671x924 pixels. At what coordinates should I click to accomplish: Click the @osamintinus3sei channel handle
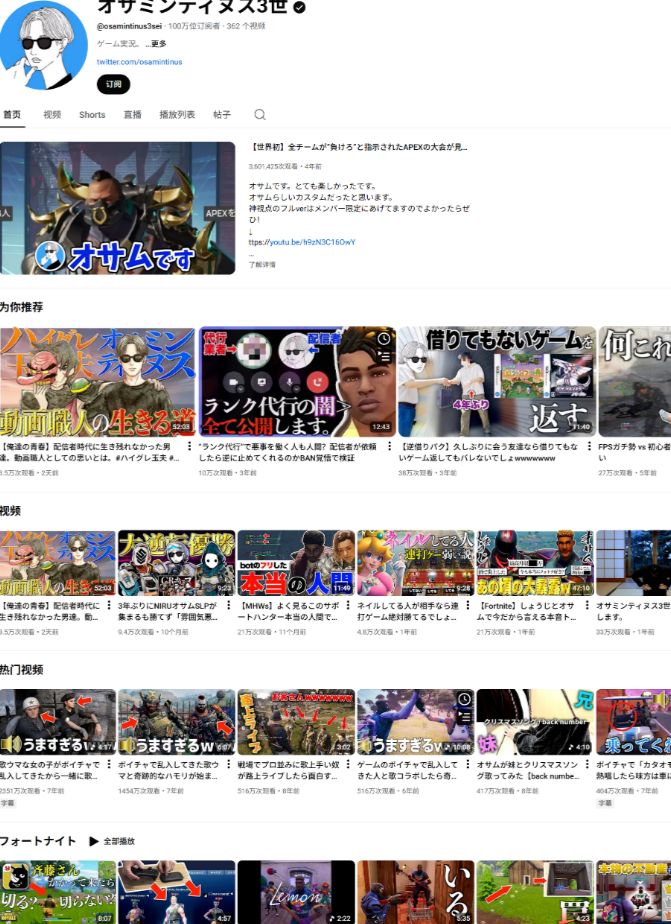(x=129, y=26)
